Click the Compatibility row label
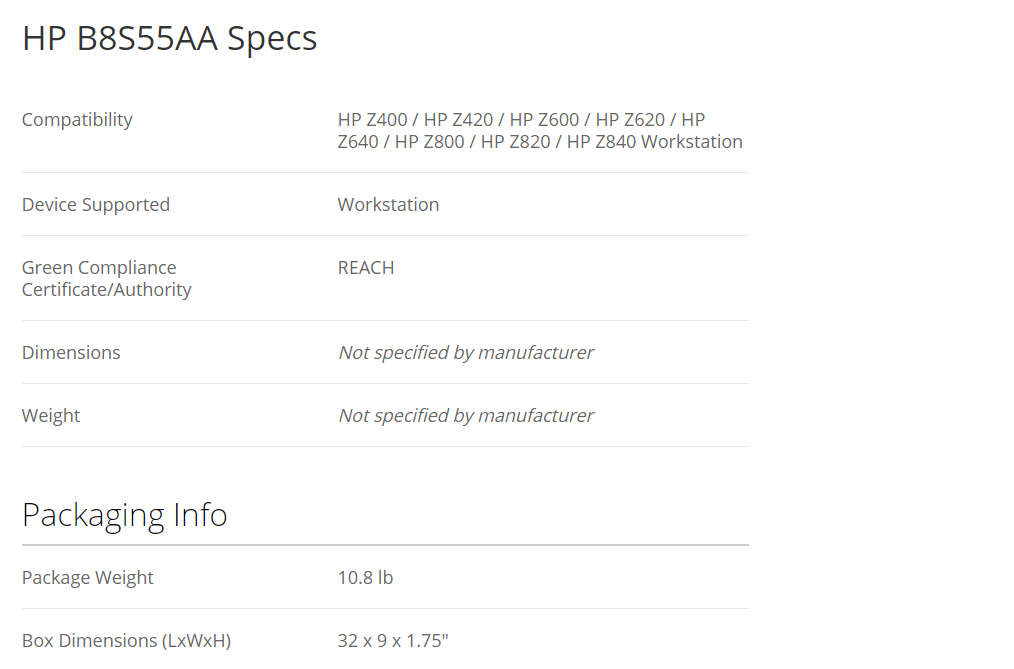This screenshot has height=669, width=1014. pyautogui.click(x=77, y=120)
